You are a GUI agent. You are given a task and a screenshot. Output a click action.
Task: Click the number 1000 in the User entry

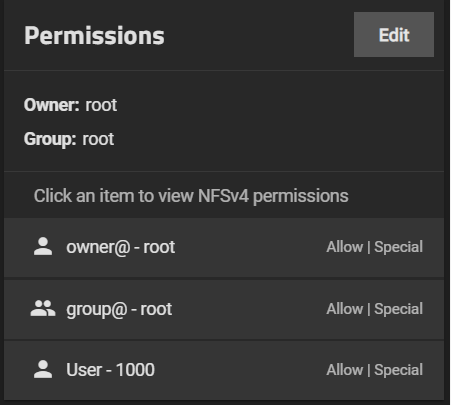[135, 370]
